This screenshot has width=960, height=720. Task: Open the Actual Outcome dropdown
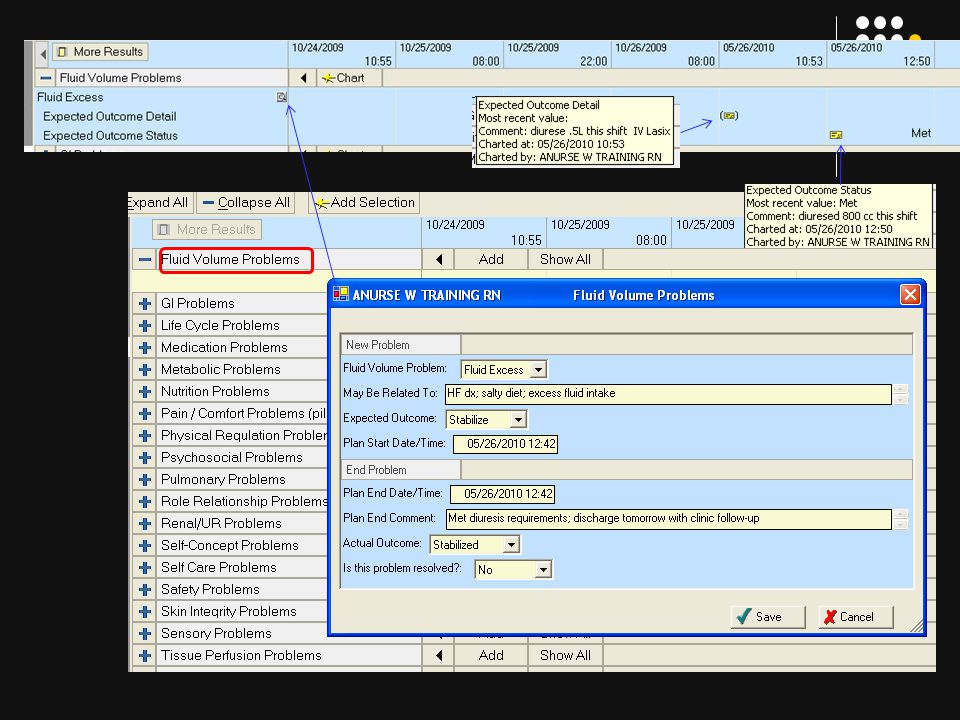point(511,544)
